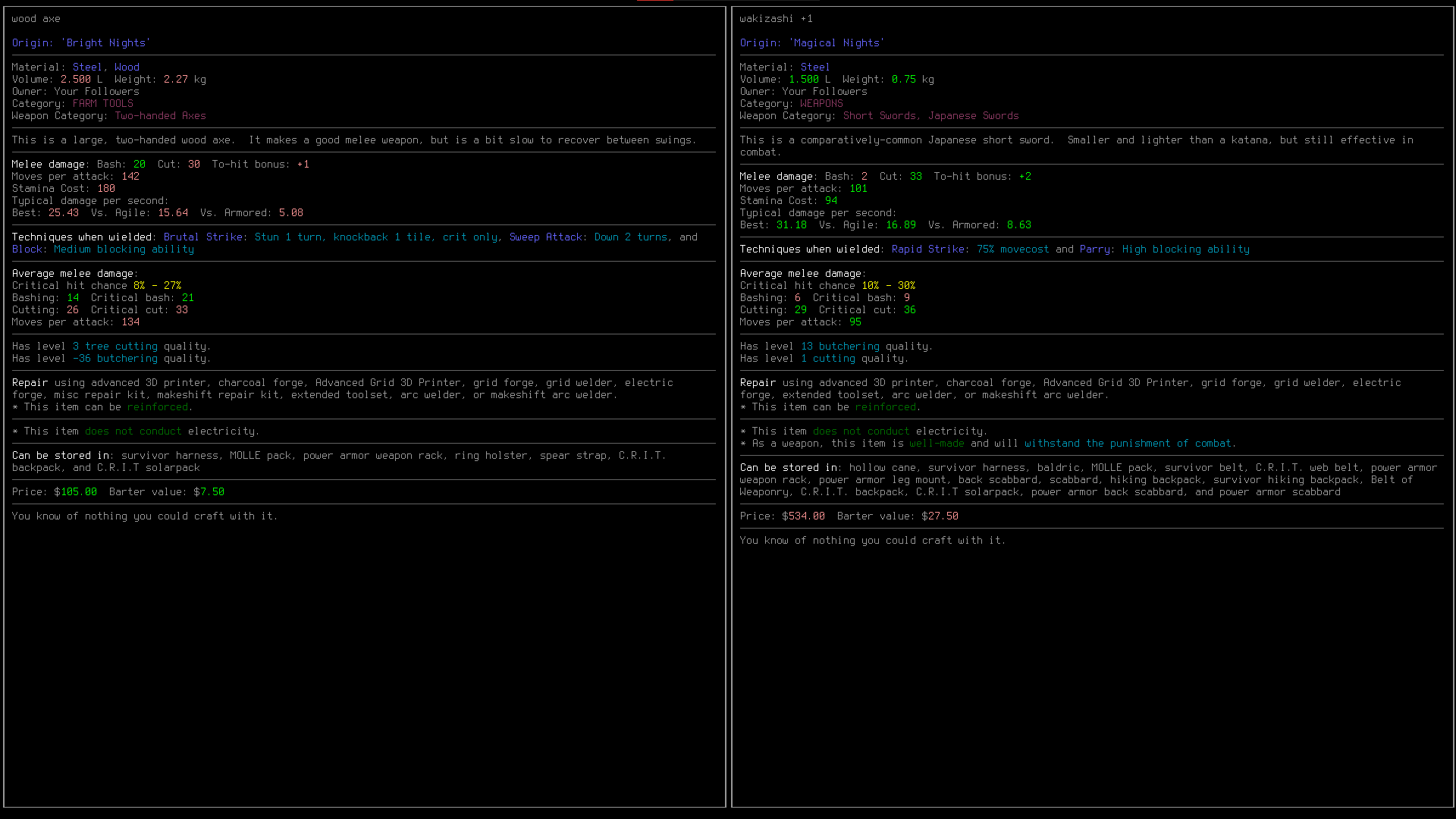Click the Brutal Strike technique text
Viewport: 1456px width, 819px height.
pos(202,237)
